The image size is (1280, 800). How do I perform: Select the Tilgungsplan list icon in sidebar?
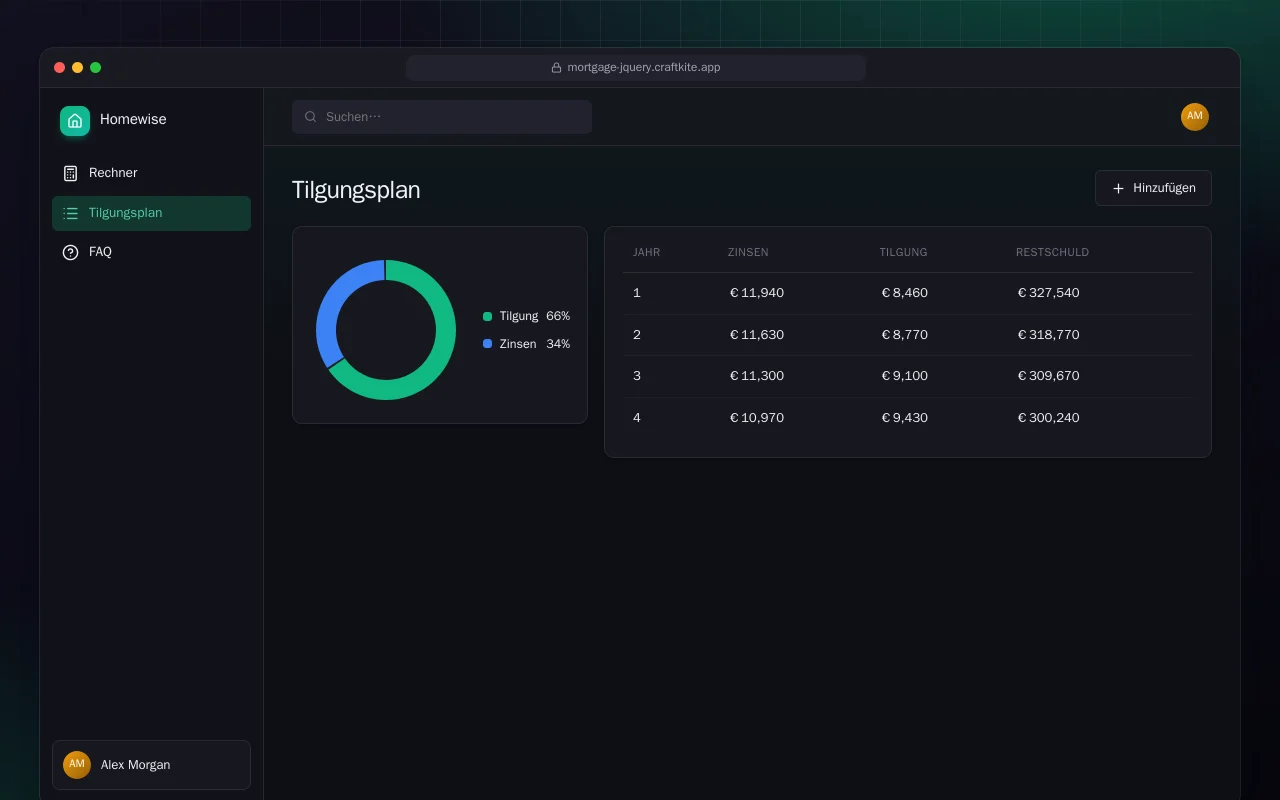tap(70, 213)
